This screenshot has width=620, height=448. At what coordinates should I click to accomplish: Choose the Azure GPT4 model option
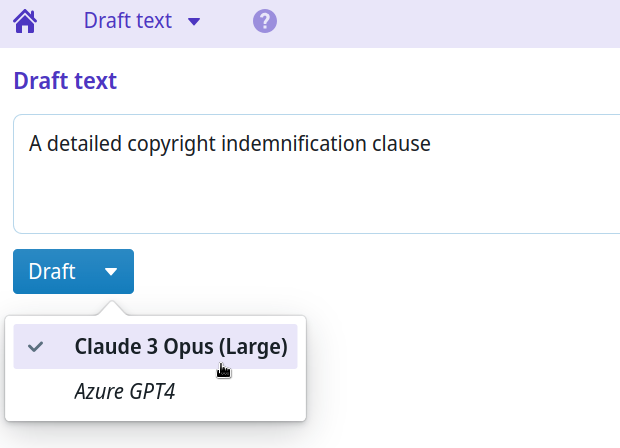(125, 392)
